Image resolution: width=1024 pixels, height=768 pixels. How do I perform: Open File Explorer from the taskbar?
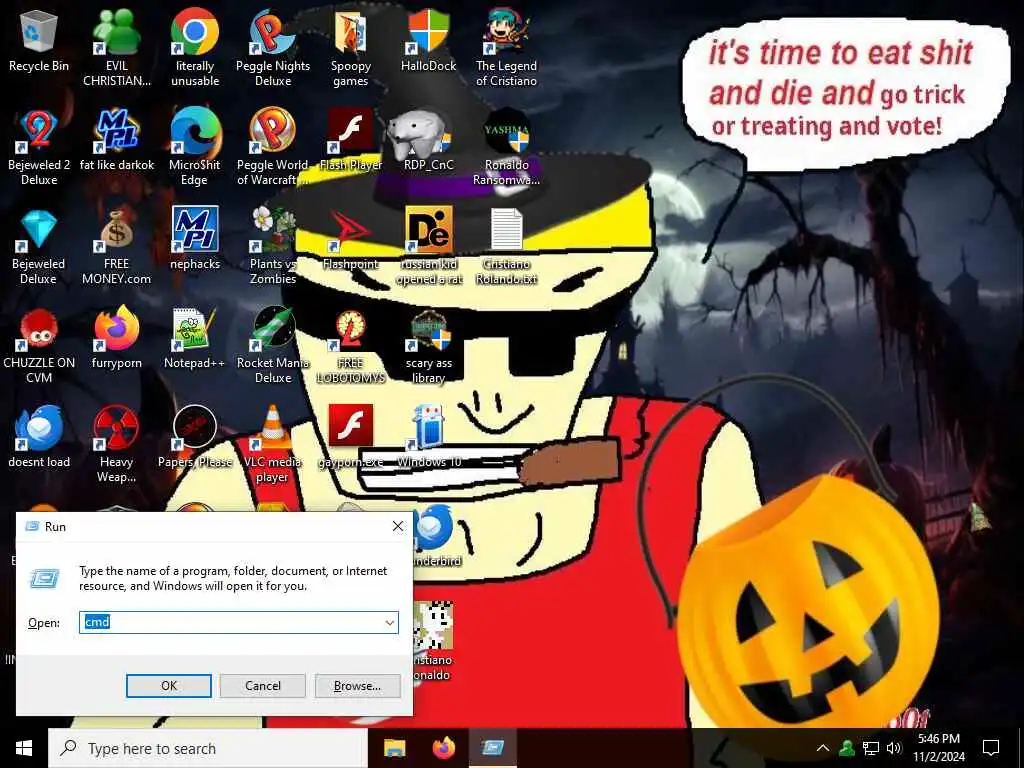point(394,748)
